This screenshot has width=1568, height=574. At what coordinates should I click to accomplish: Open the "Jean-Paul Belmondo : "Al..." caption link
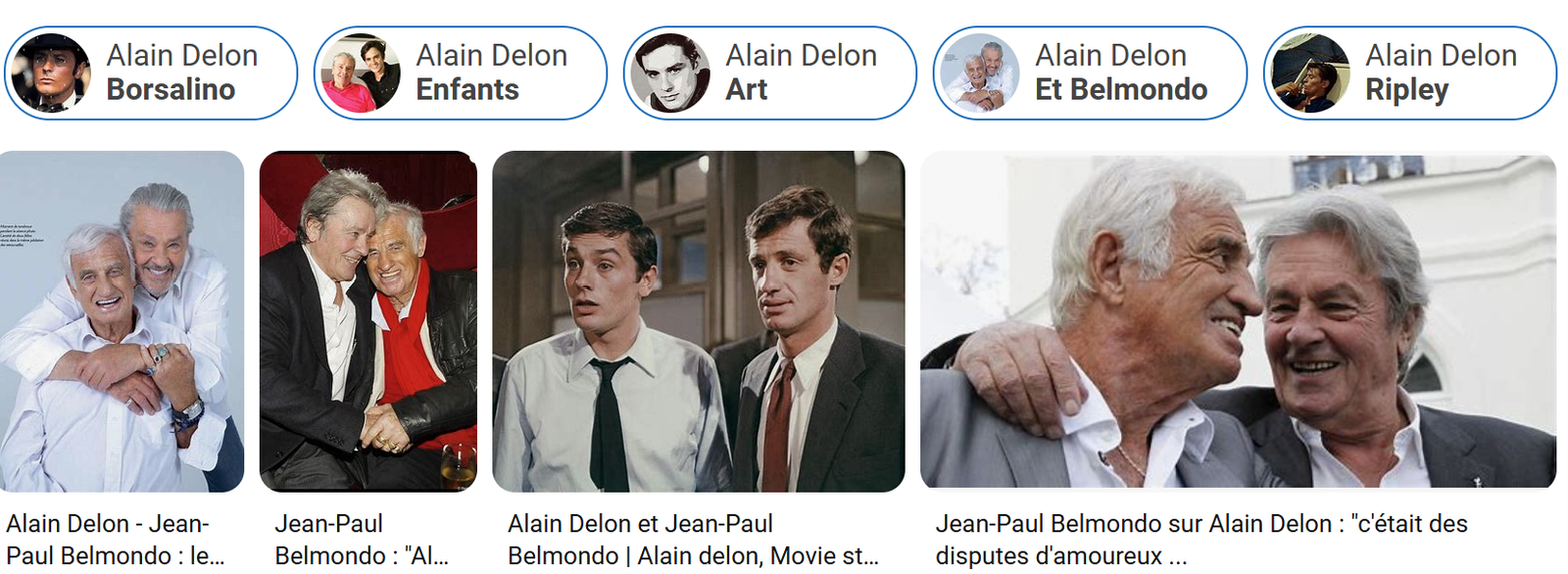[x=362, y=540]
